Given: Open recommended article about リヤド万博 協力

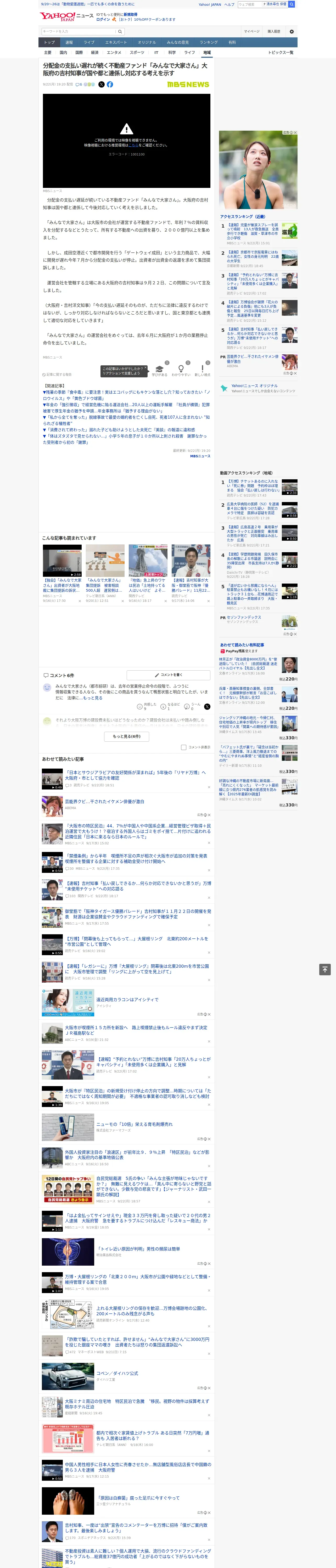Looking at the screenshot, I should pos(135,775).
